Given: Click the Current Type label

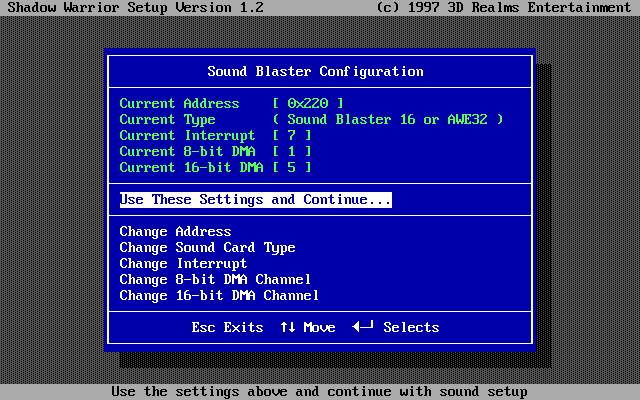Looking at the screenshot, I should (167, 120).
